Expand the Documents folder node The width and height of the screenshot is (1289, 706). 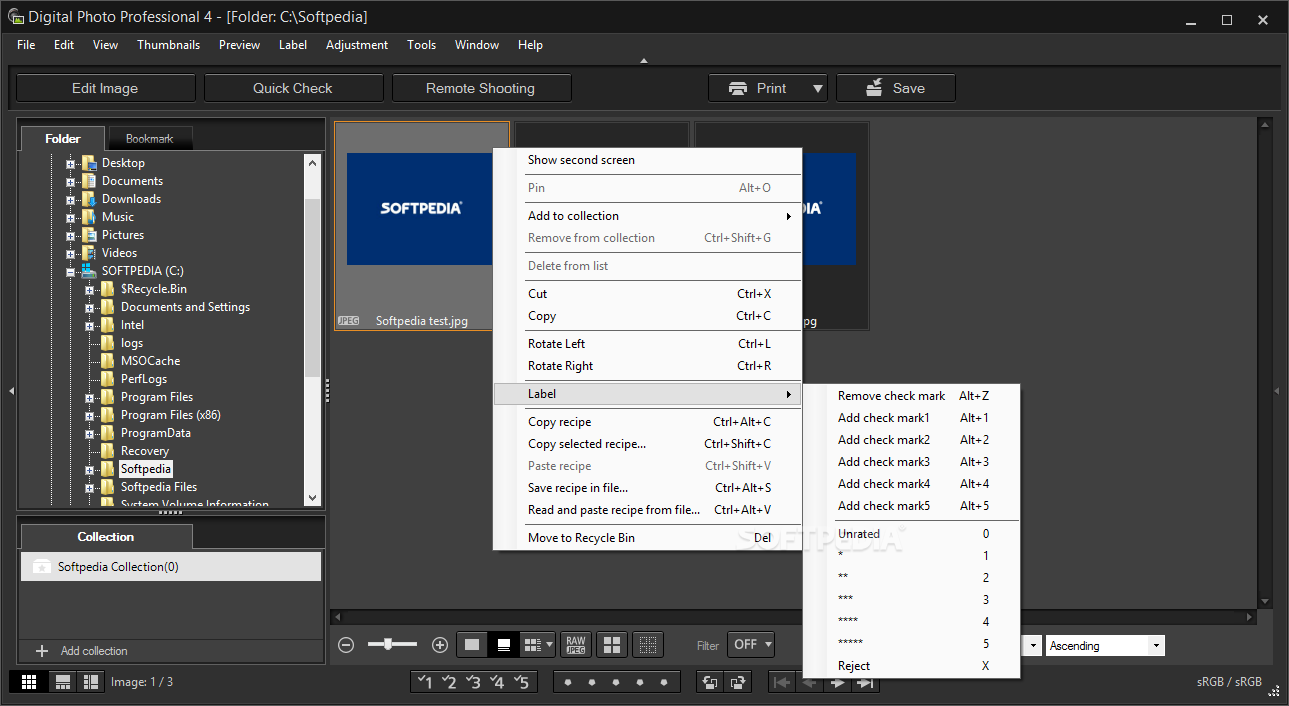coord(70,182)
